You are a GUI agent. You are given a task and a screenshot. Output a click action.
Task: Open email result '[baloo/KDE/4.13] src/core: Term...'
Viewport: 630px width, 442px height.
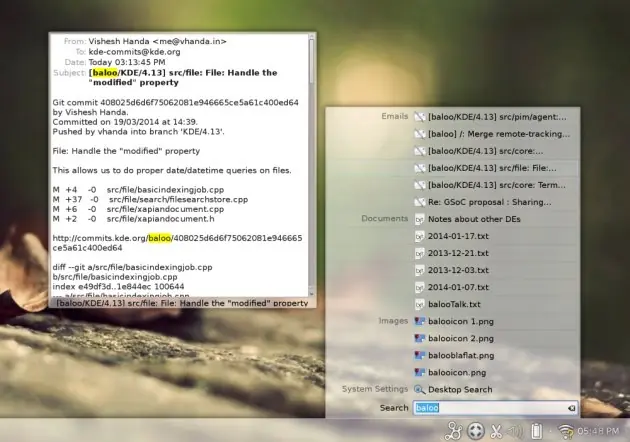(x=497, y=185)
